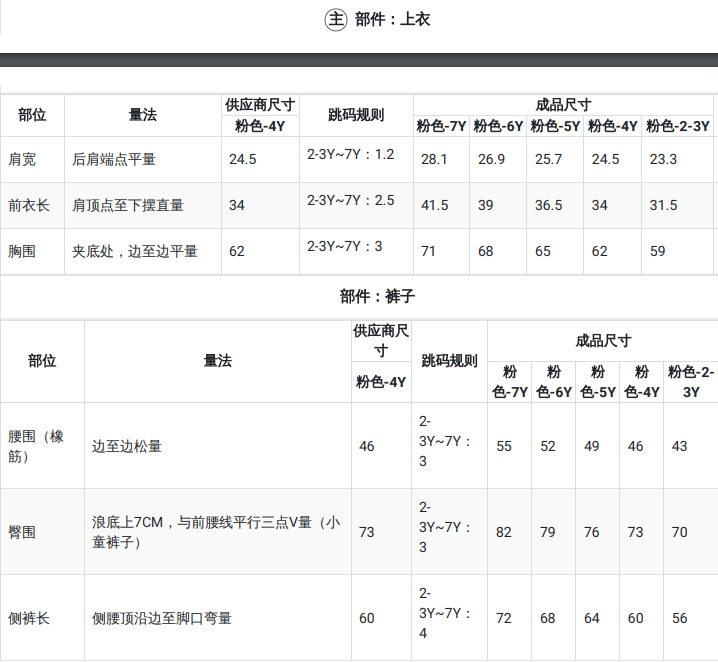Click the 胸围 value 59
Screen dimensions: 718x662
(x=658, y=251)
